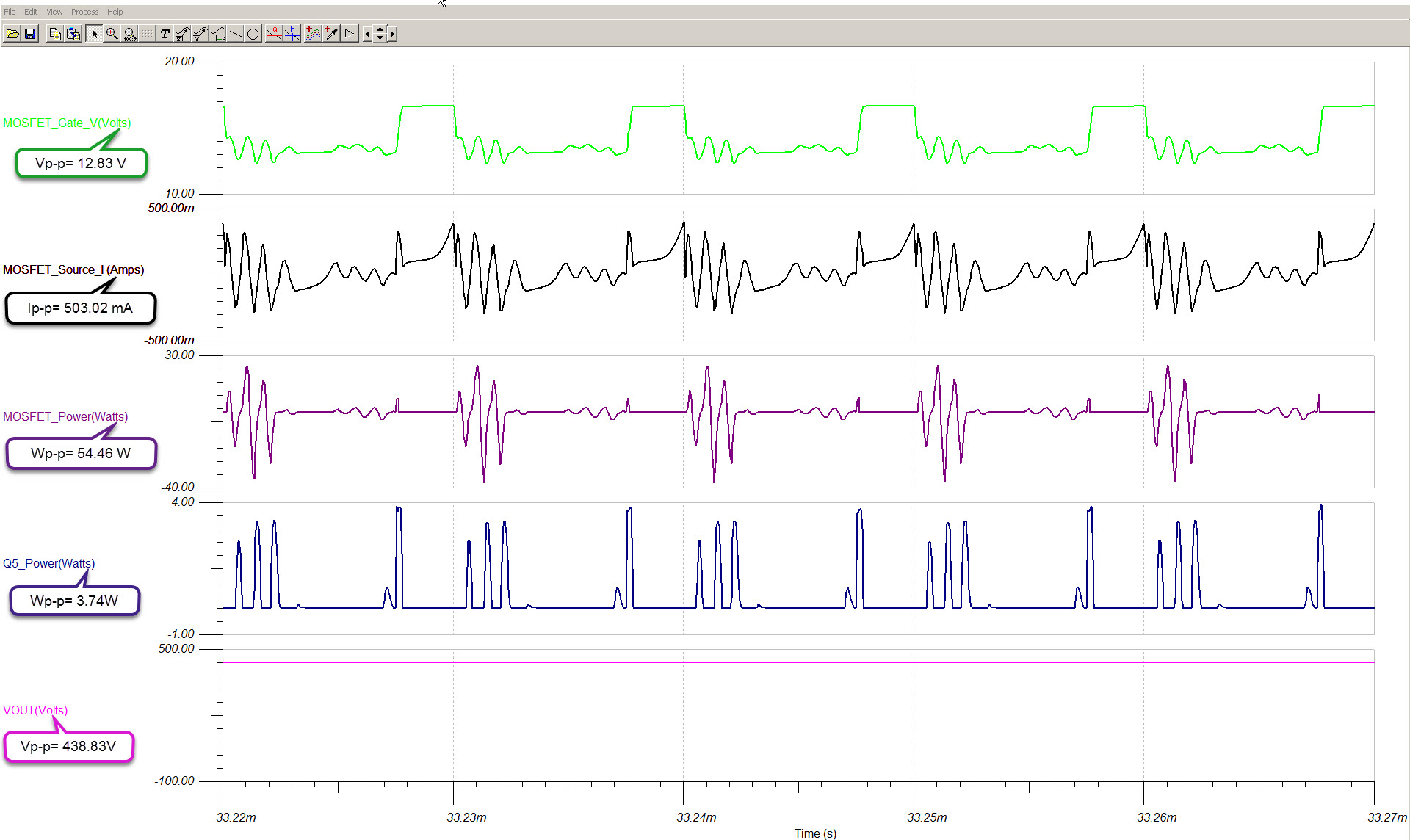Toggle the grid dots toolbar button
1410x840 pixels.
pos(148,34)
